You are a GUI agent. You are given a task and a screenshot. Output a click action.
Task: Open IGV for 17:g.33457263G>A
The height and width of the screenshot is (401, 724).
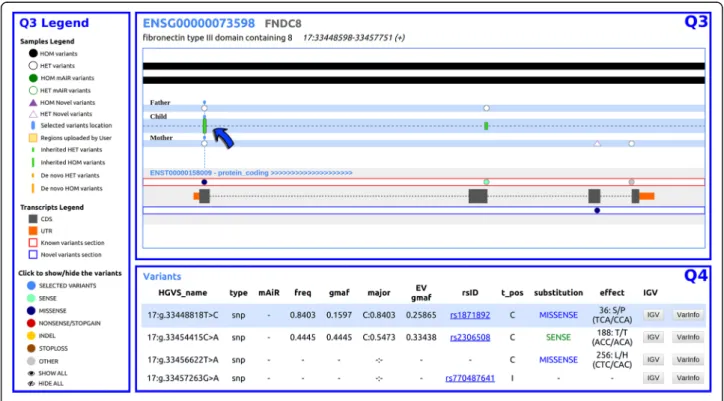click(653, 378)
